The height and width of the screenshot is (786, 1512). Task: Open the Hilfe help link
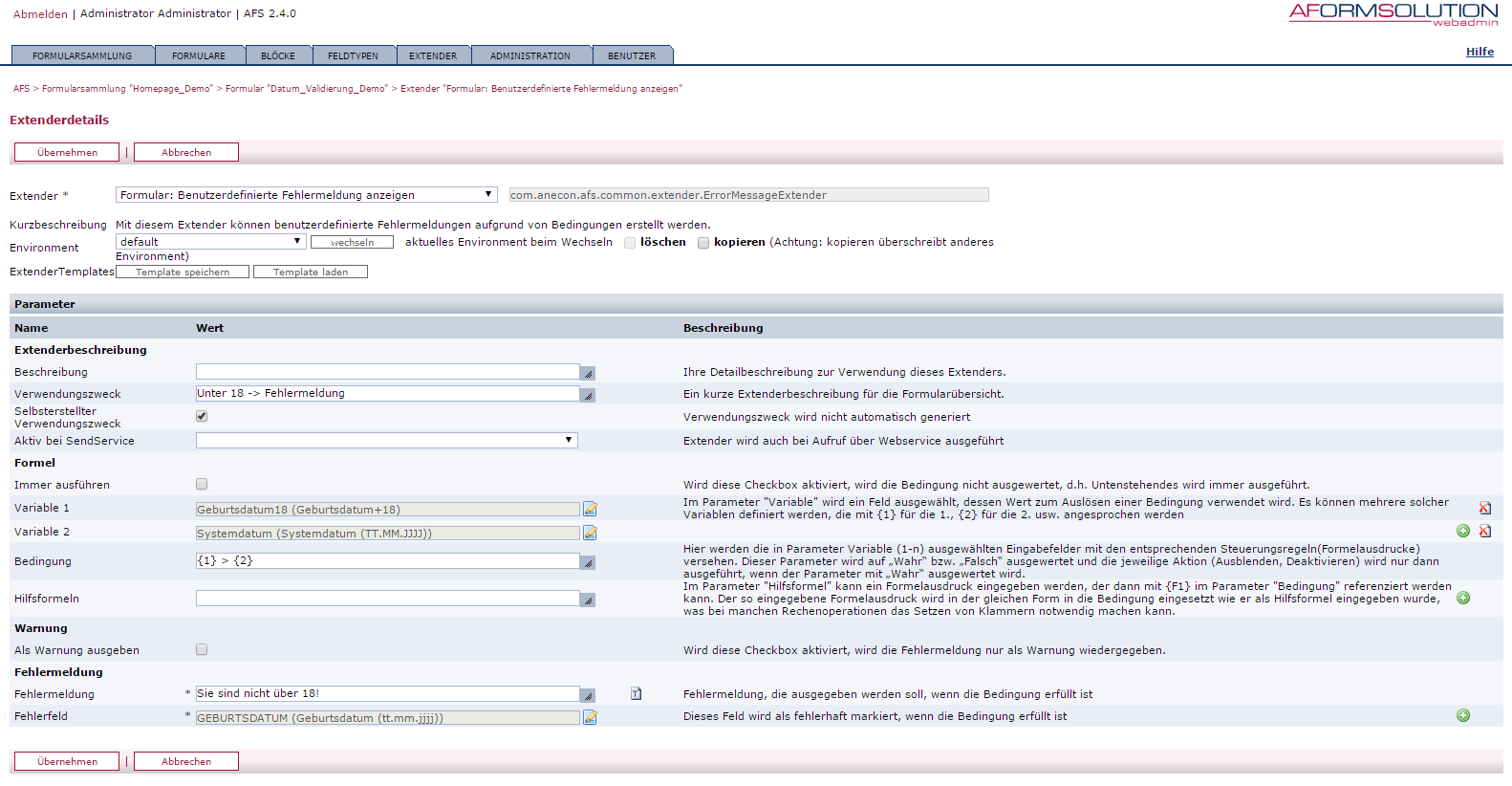pyautogui.click(x=1480, y=52)
